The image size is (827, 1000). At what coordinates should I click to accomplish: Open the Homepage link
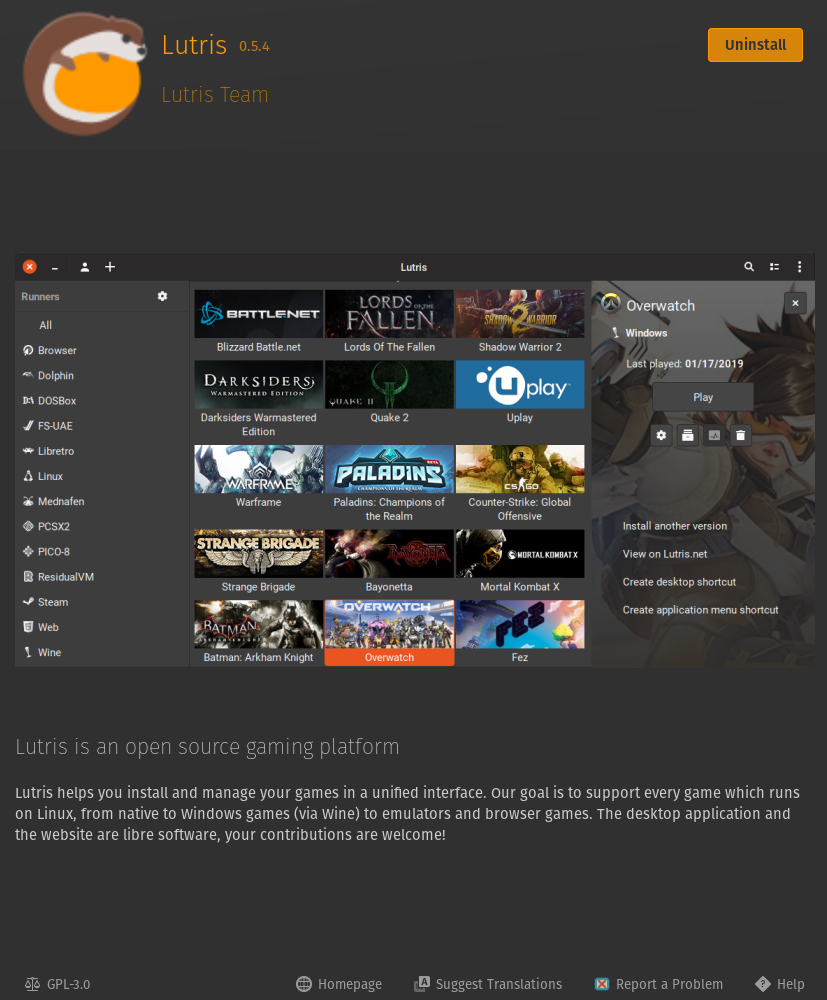(339, 984)
